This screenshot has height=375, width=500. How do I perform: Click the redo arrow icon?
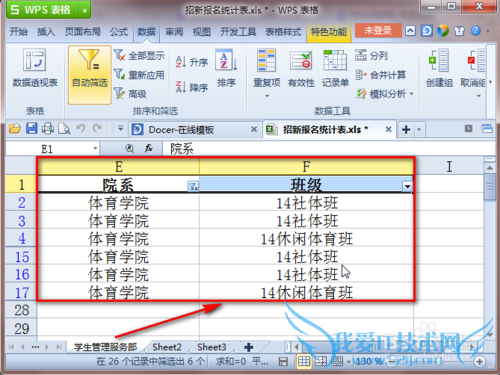click(97, 128)
